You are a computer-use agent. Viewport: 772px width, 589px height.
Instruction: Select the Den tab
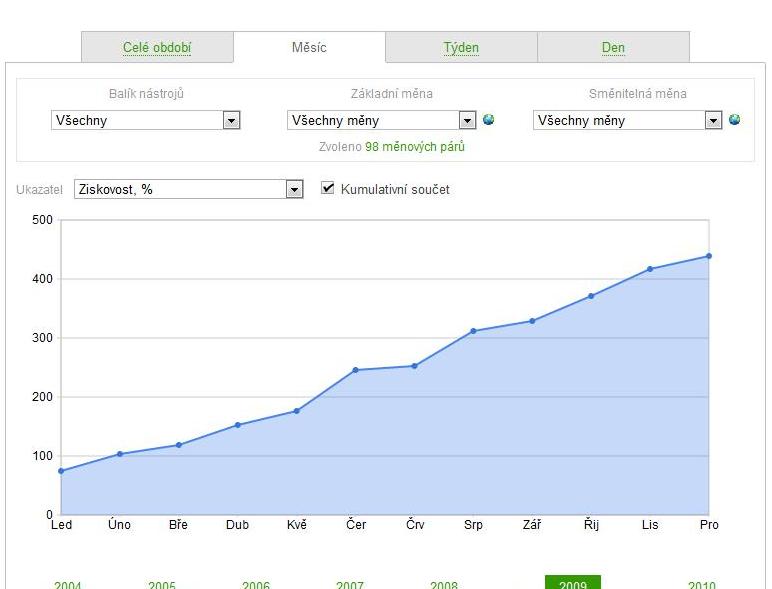click(613, 48)
